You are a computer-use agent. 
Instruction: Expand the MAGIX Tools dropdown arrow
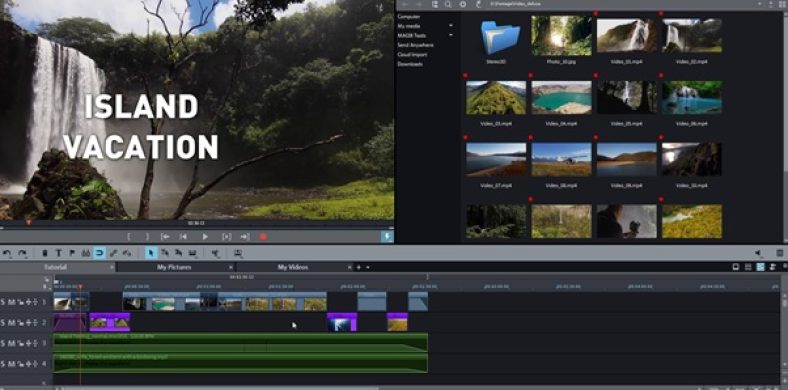[451, 35]
